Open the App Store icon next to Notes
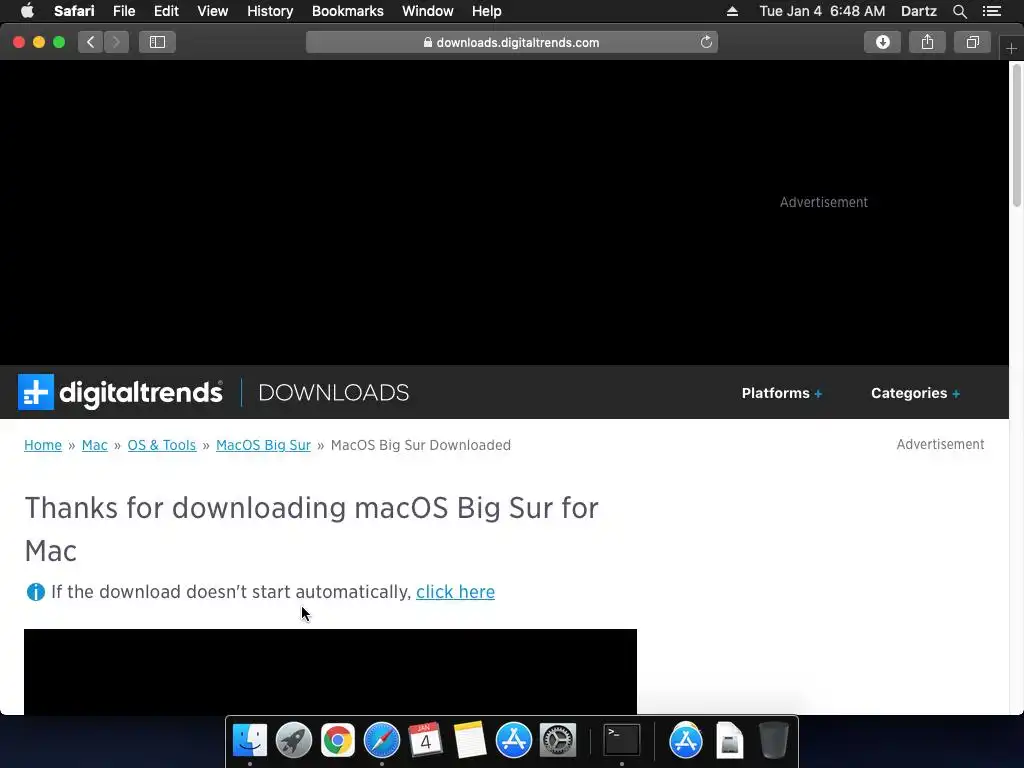 pos(514,741)
